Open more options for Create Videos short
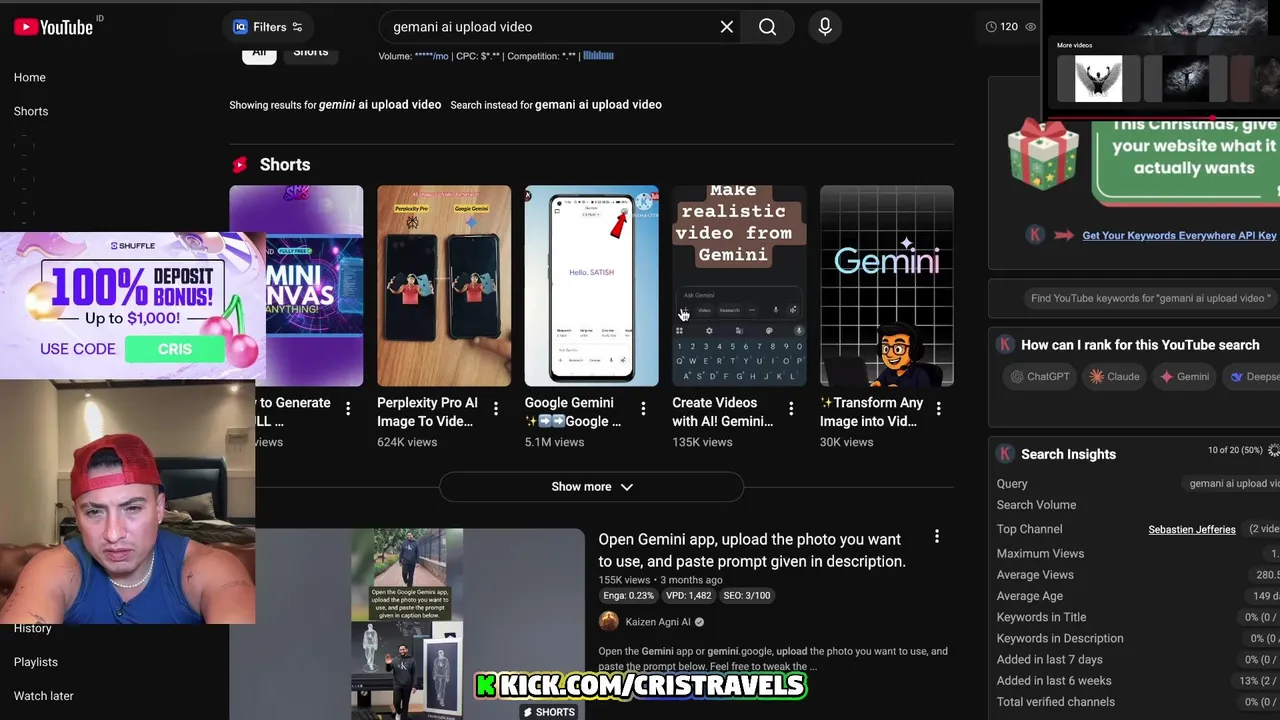 click(x=791, y=408)
